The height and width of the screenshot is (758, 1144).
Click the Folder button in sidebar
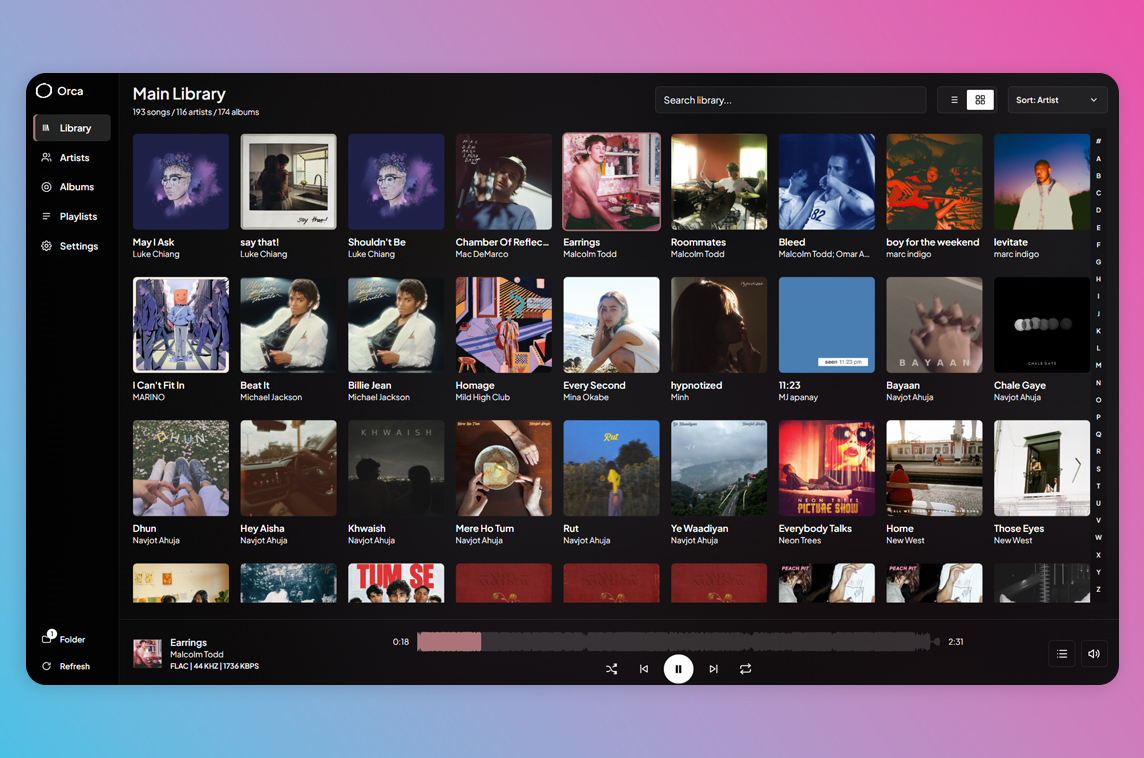click(x=63, y=639)
